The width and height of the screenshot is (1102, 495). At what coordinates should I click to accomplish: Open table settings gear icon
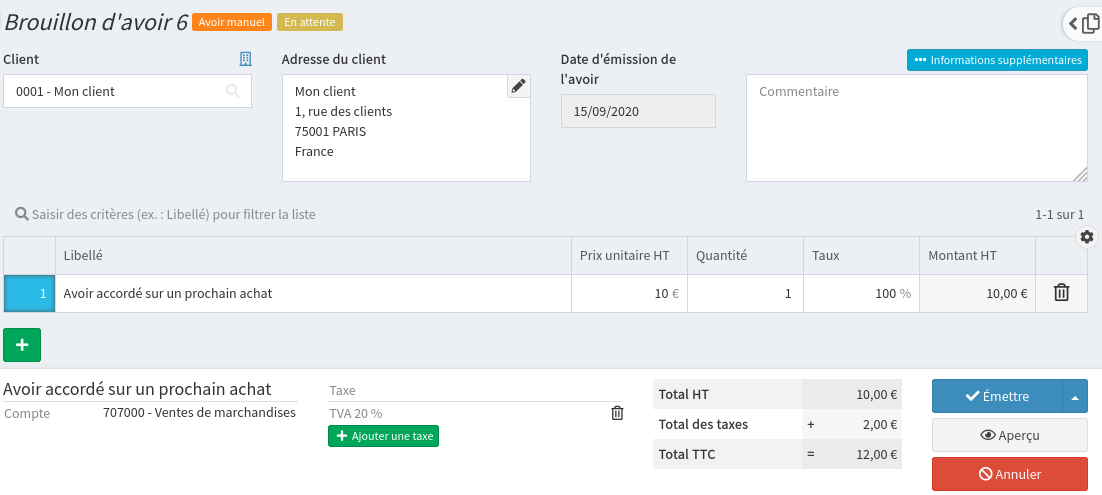1087,237
